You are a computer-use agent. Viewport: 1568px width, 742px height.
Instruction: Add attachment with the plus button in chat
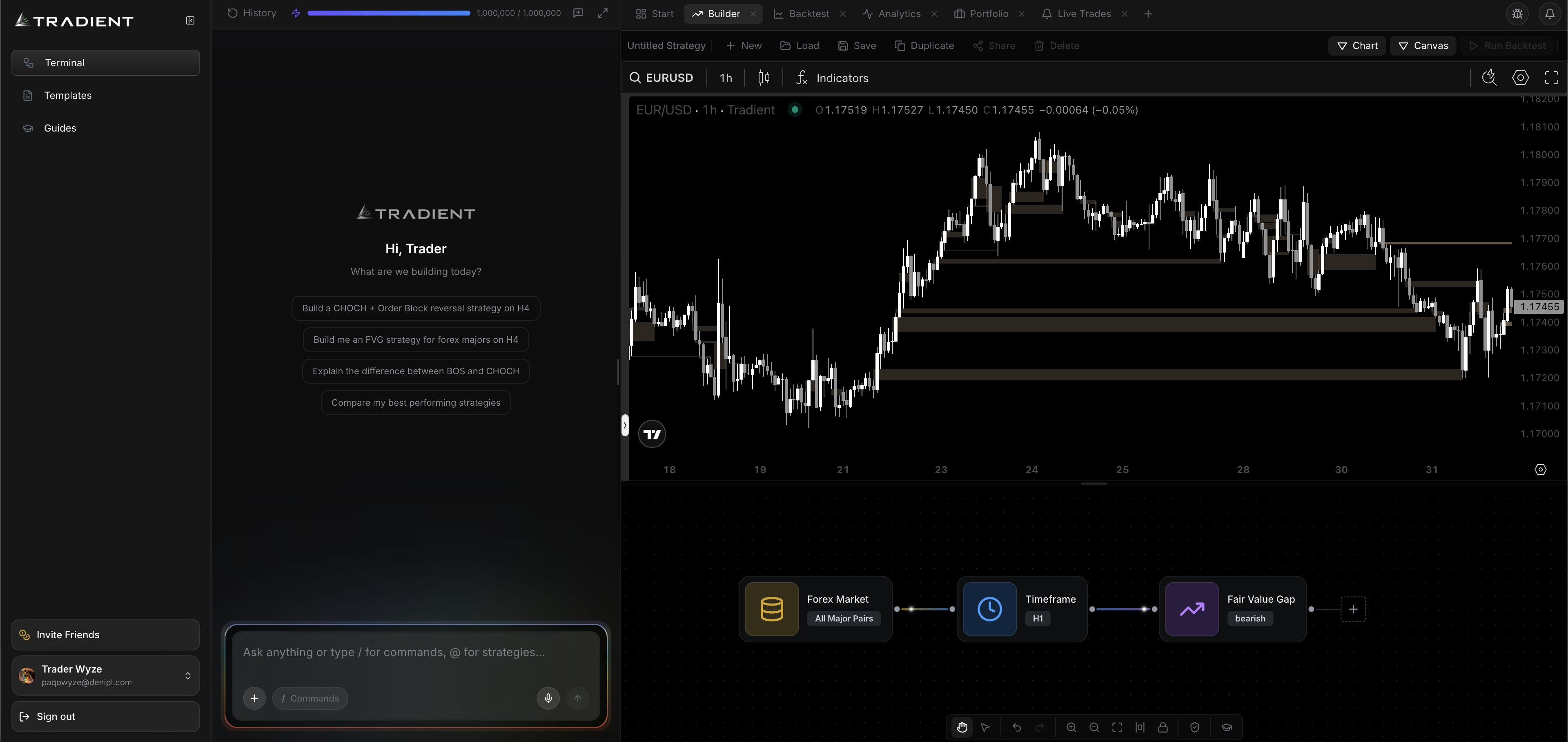pos(254,698)
